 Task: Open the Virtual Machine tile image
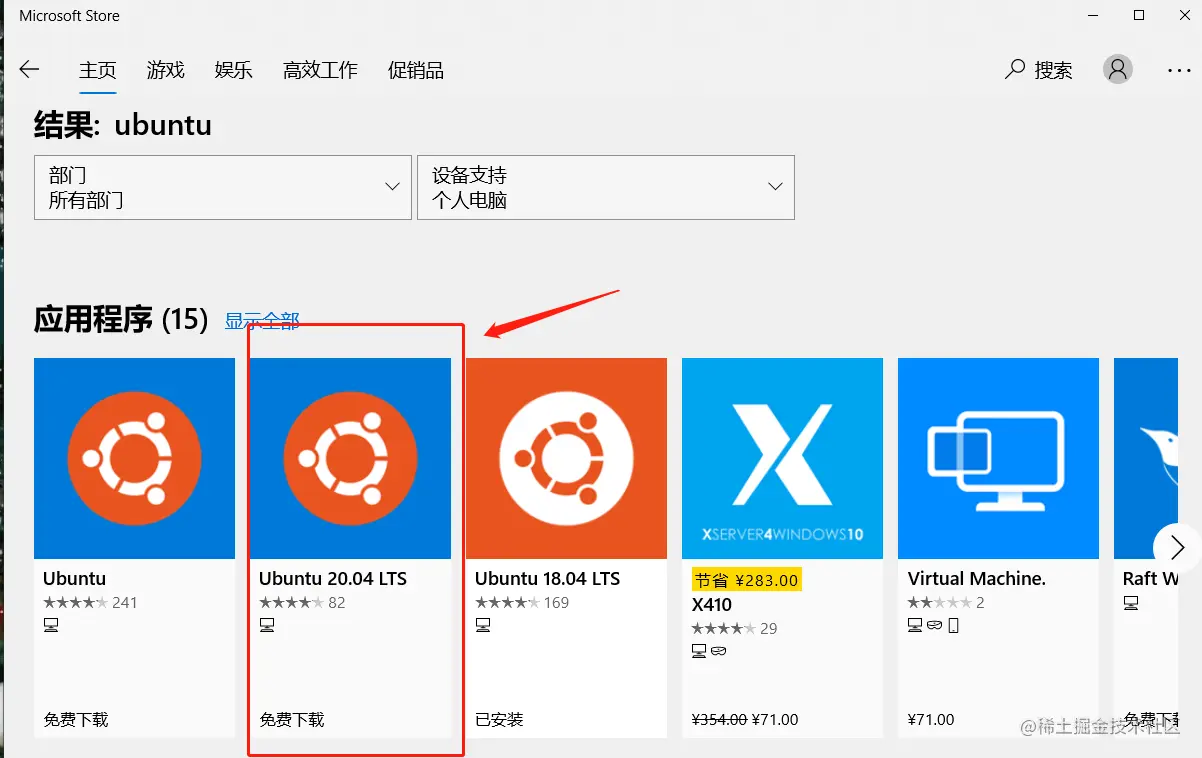(x=998, y=458)
